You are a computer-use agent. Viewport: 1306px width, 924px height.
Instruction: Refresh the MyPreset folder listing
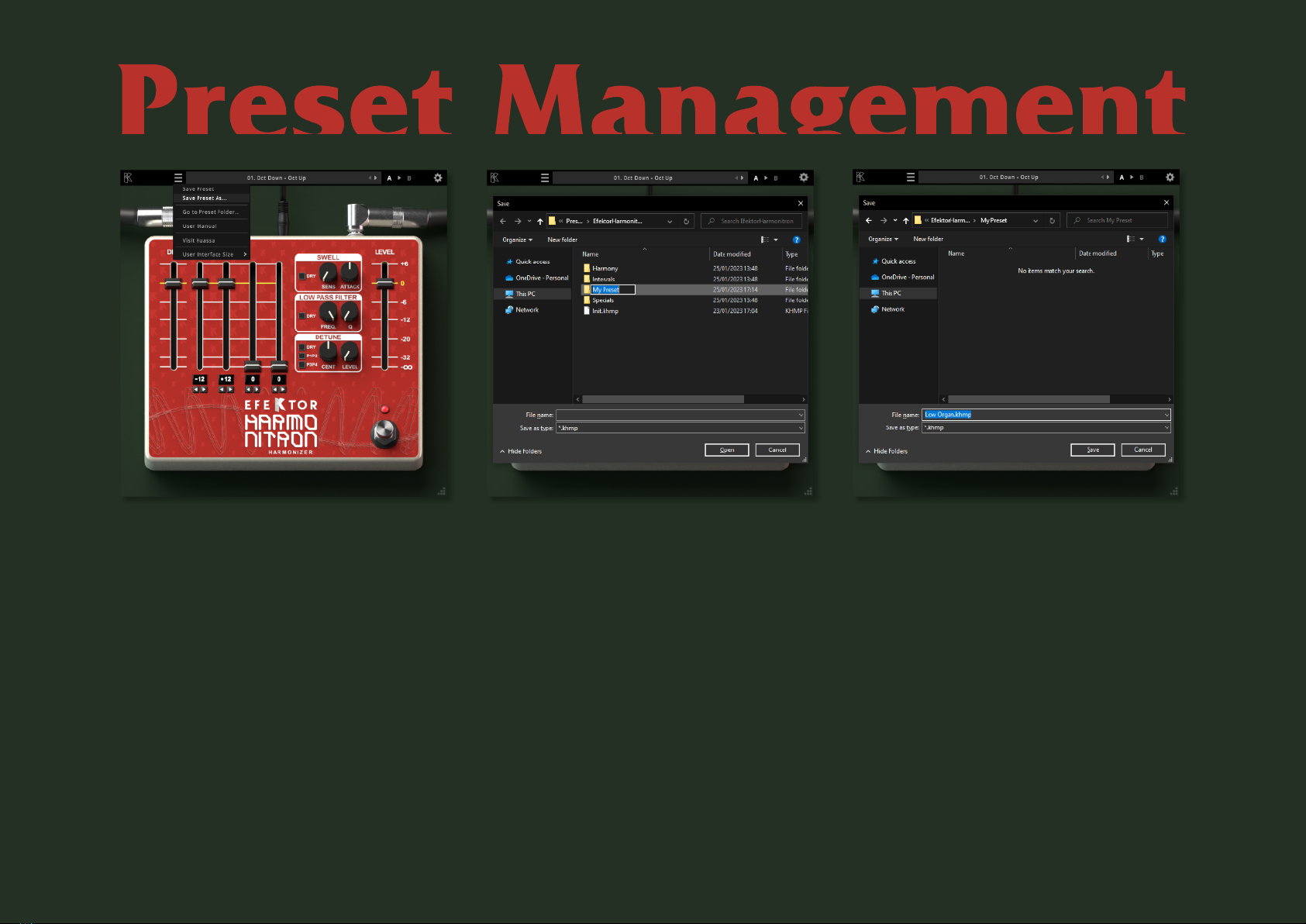click(1052, 220)
